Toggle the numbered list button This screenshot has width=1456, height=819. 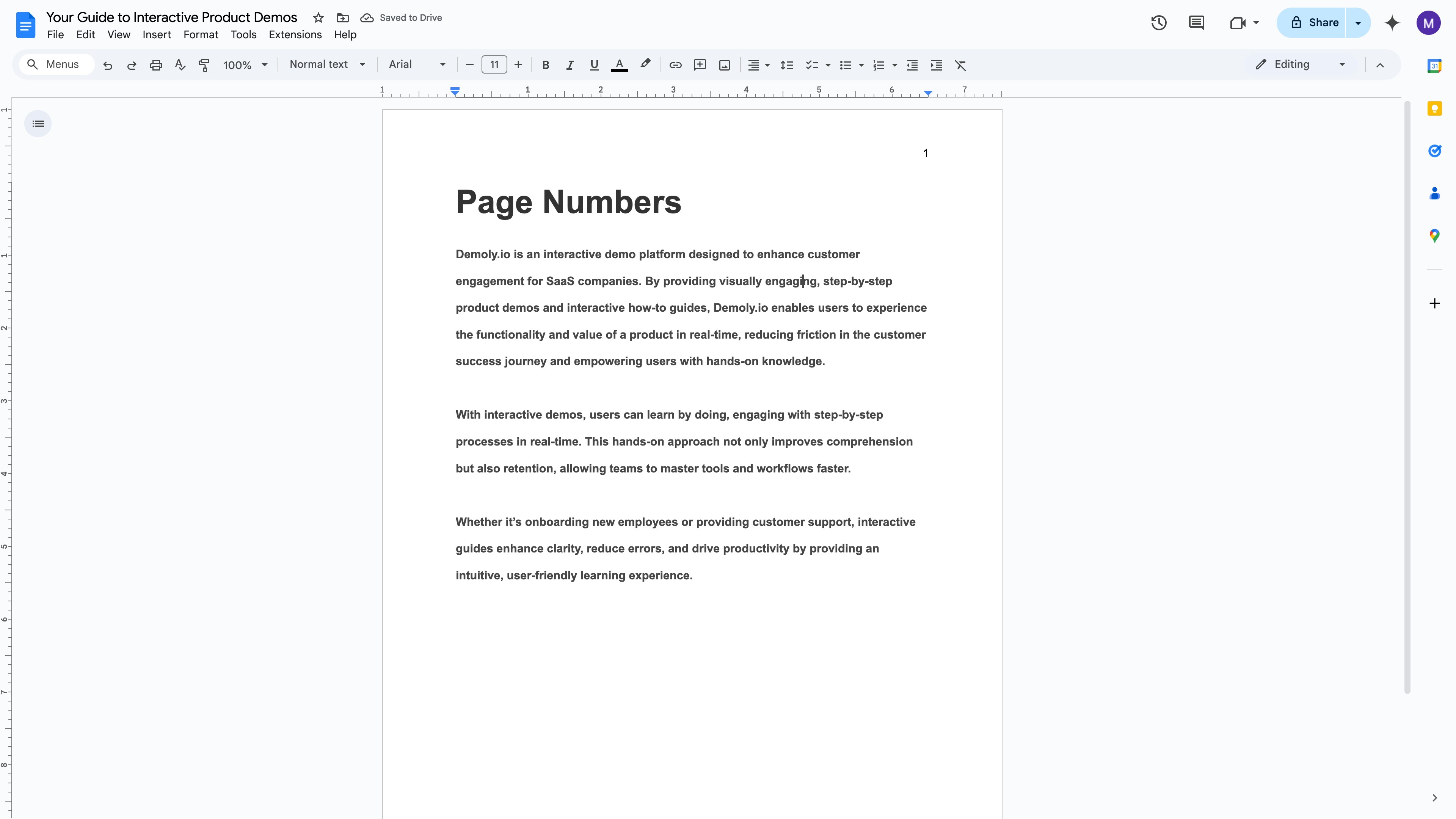879,65
